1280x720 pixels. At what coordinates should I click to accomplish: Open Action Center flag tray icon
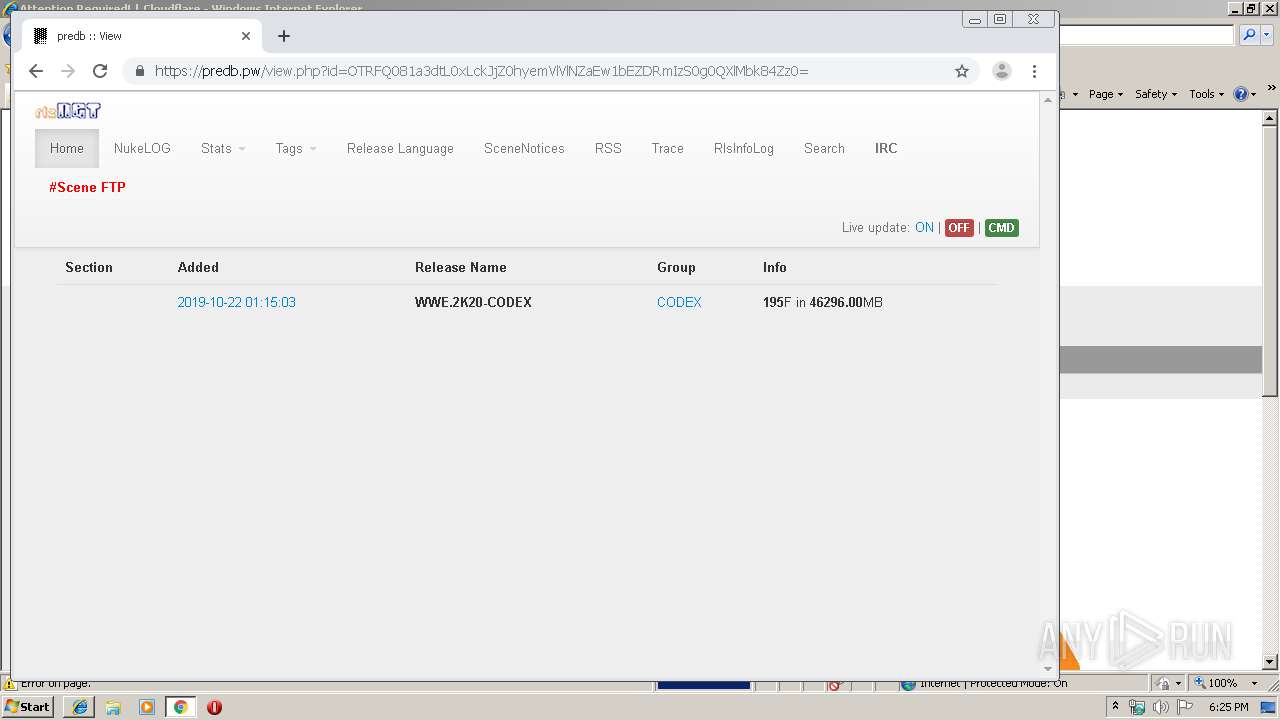1184,707
